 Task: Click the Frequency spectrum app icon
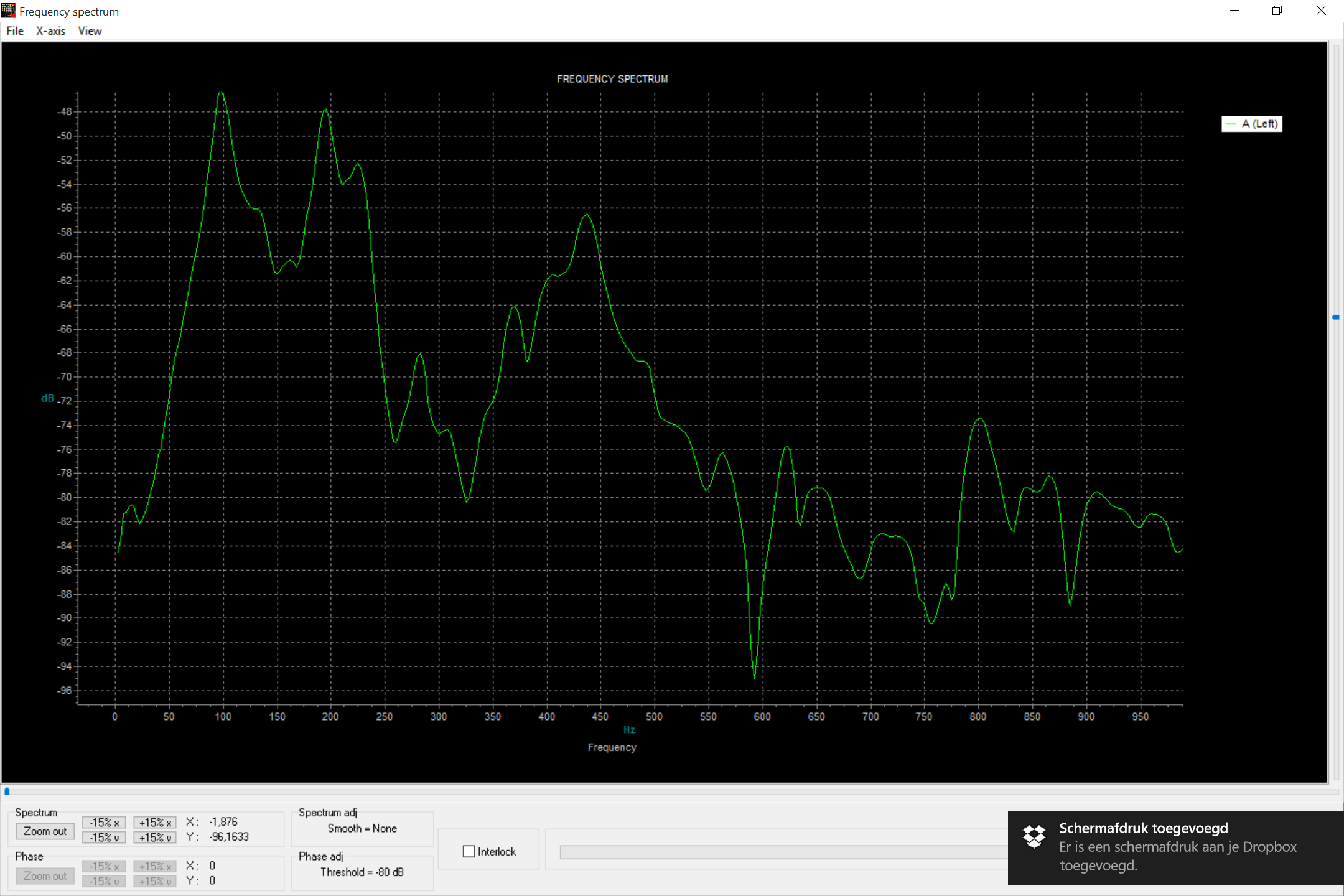9,11
